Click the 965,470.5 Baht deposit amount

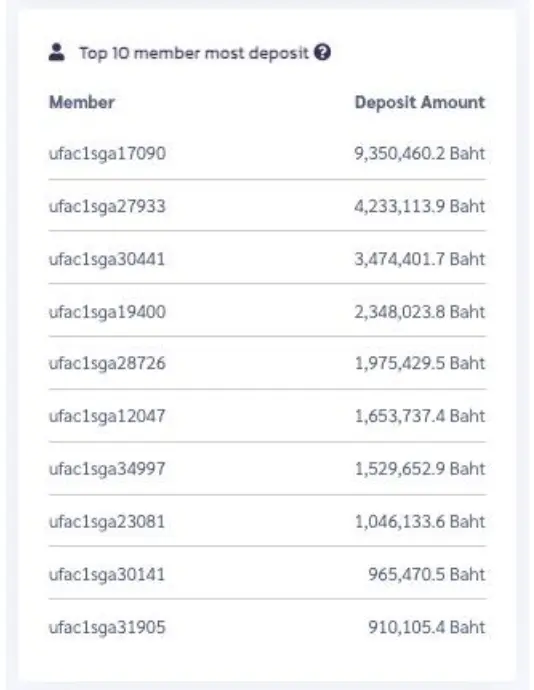(427, 575)
